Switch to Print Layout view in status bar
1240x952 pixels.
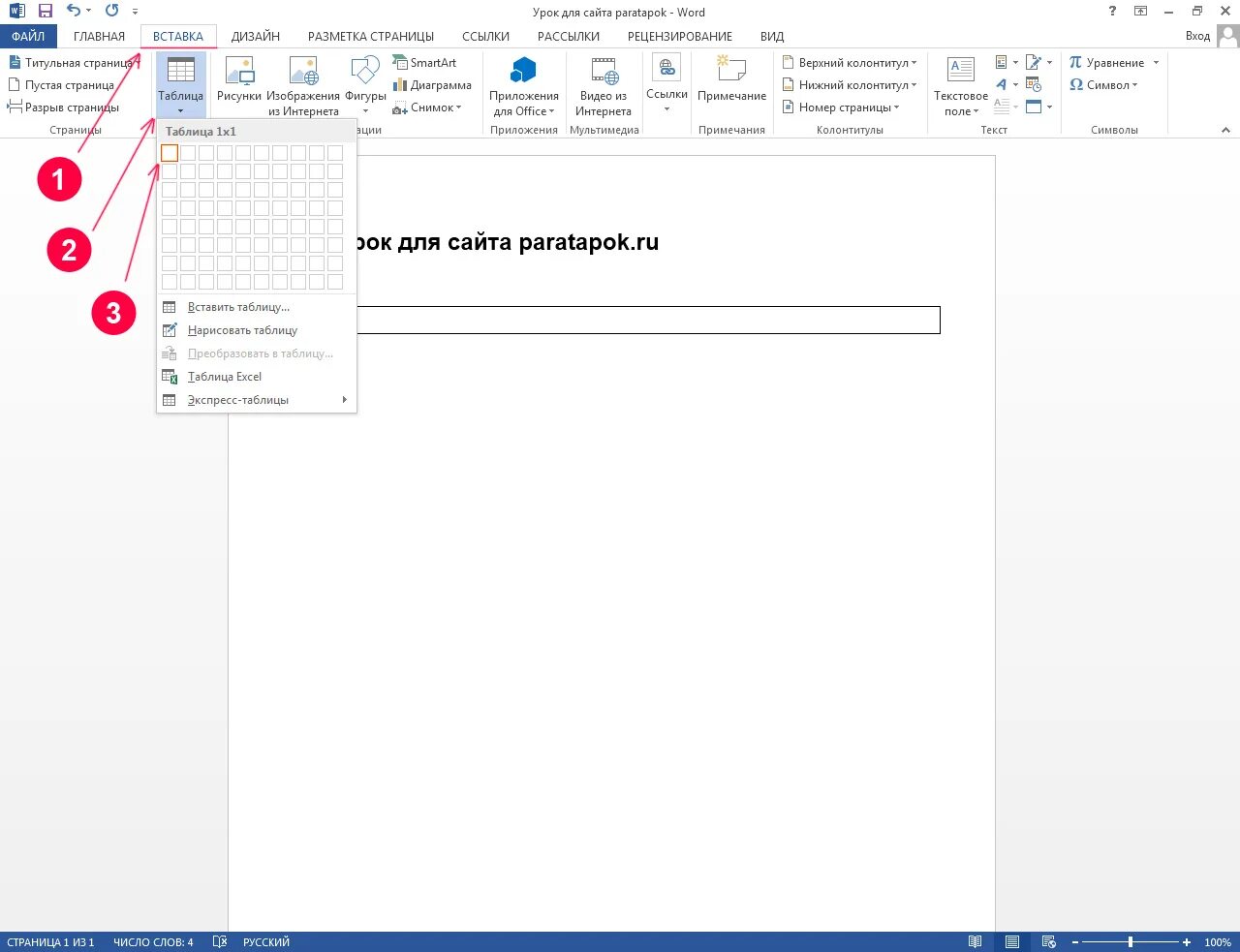(1011, 941)
